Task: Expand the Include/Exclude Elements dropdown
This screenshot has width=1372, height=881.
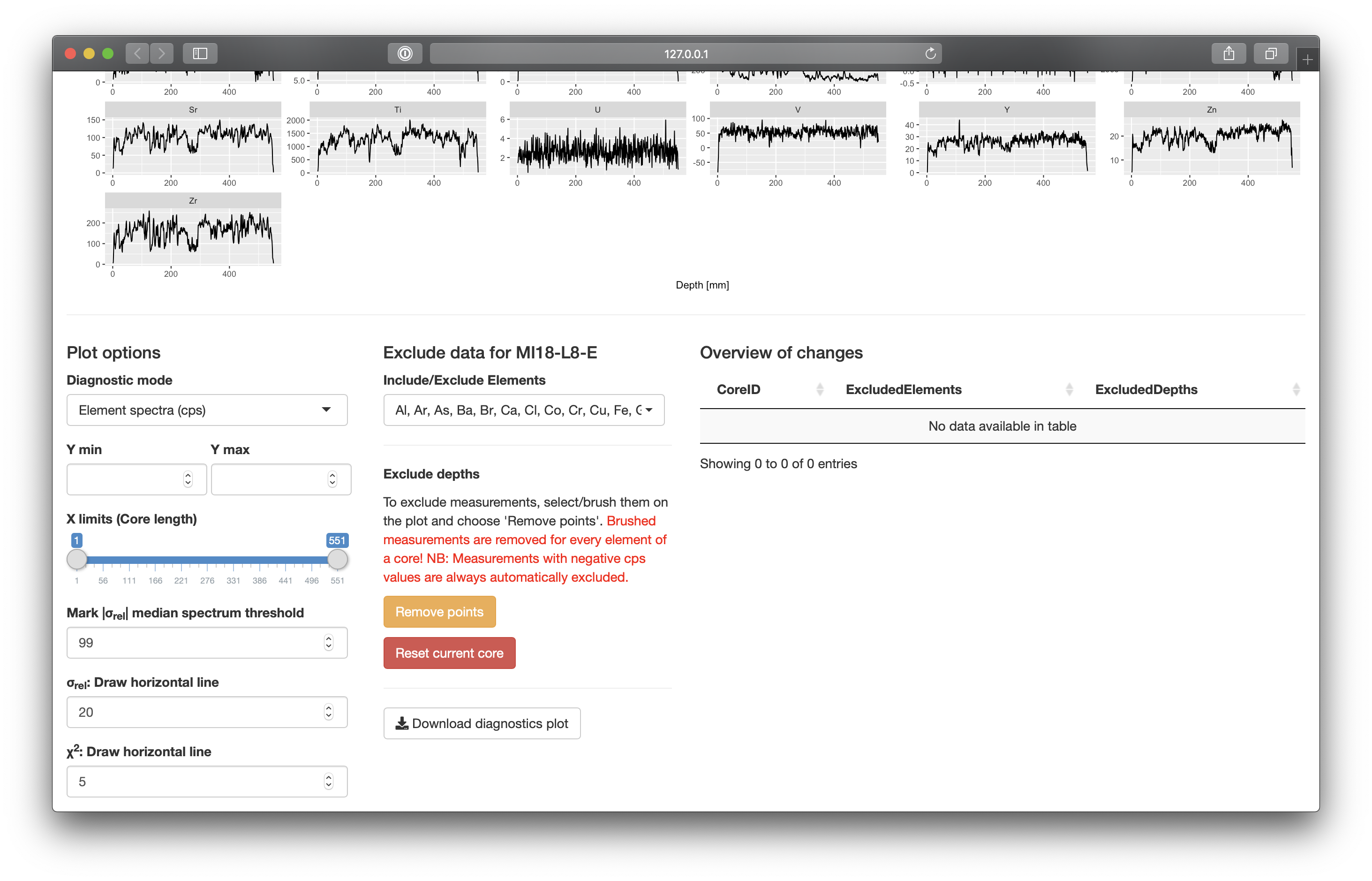Action: pos(524,410)
